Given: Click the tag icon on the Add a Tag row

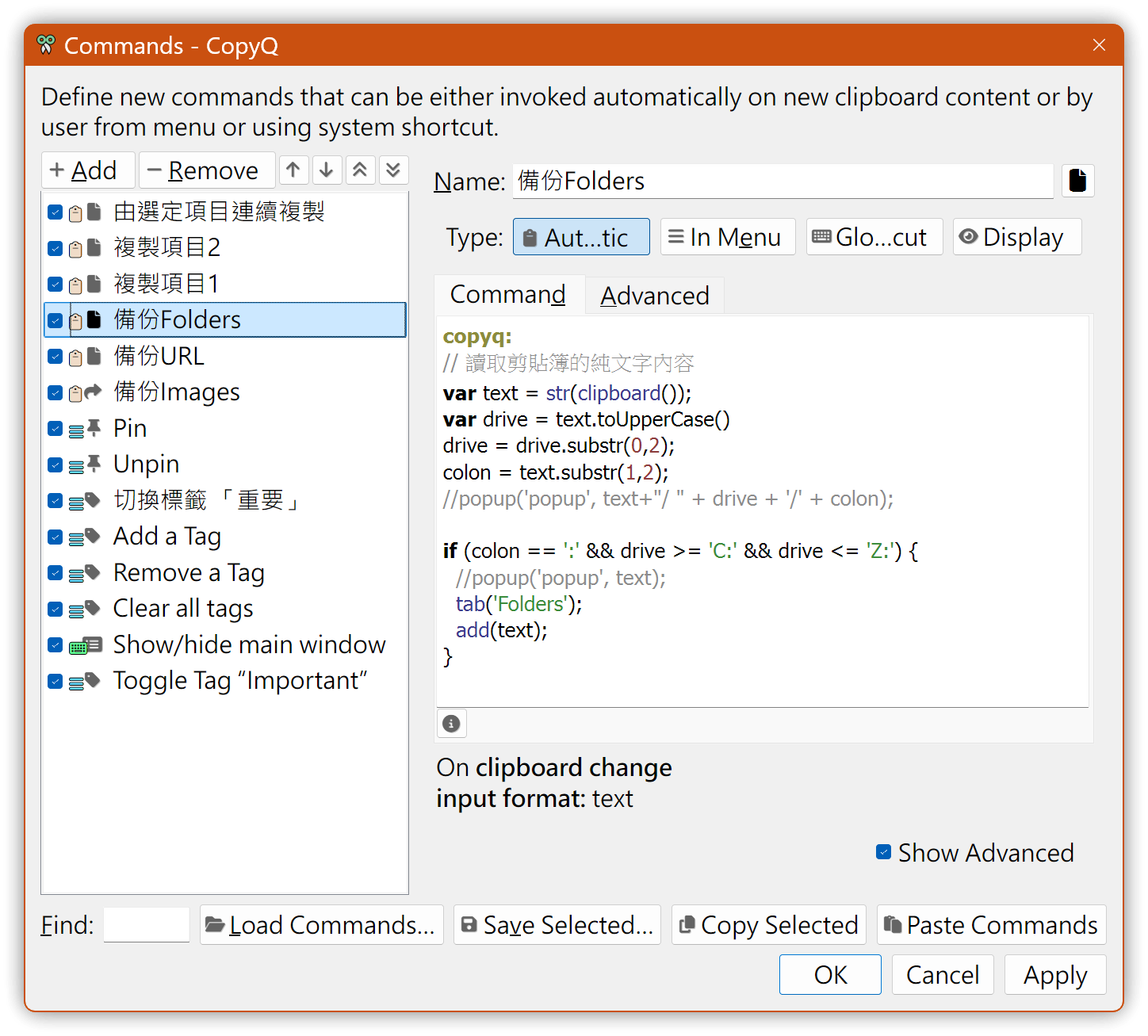Looking at the screenshot, I should [93, 536].
